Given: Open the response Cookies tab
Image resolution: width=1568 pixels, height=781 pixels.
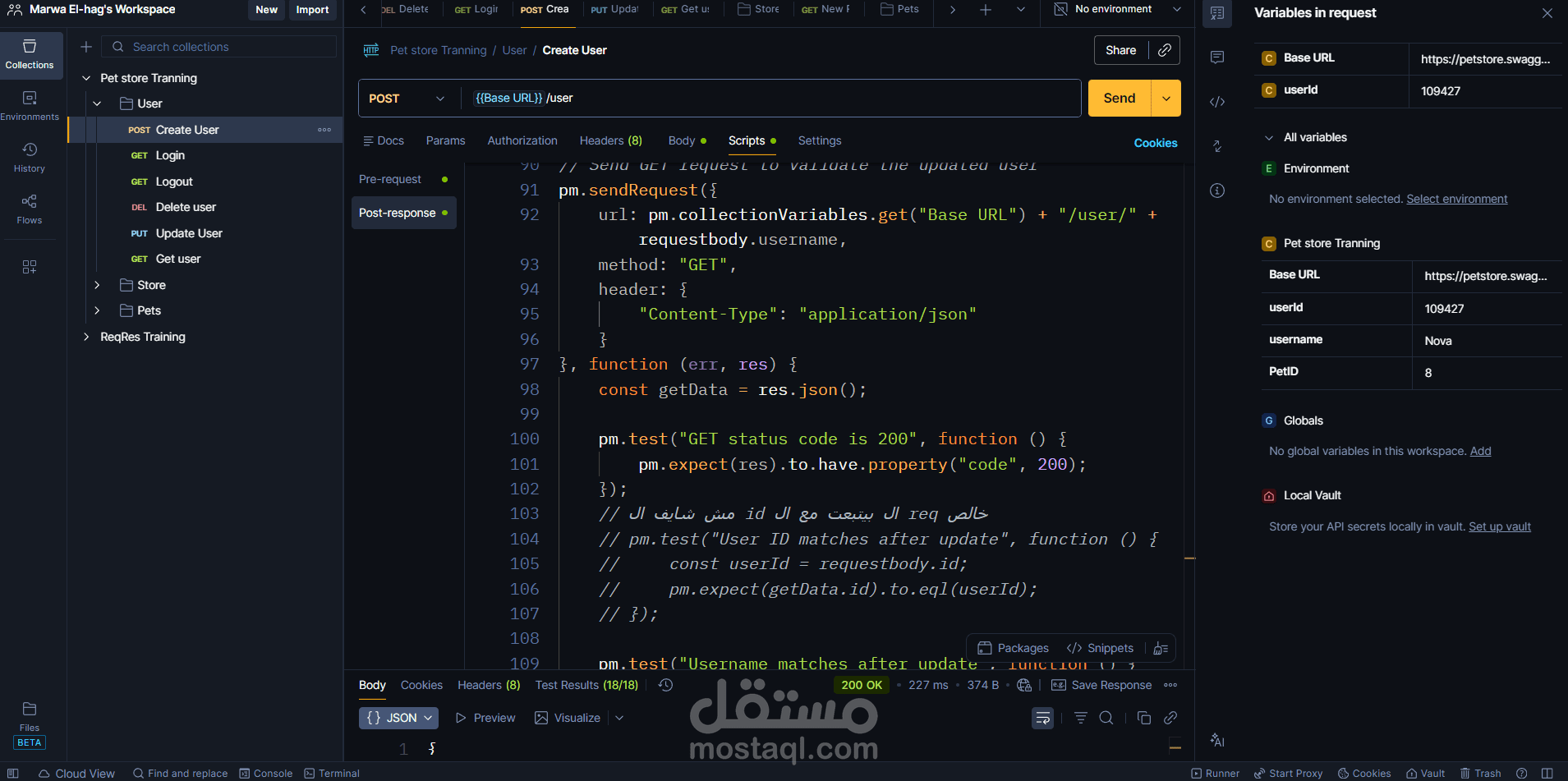Looking at the screenshot, I should pos(421,685).
